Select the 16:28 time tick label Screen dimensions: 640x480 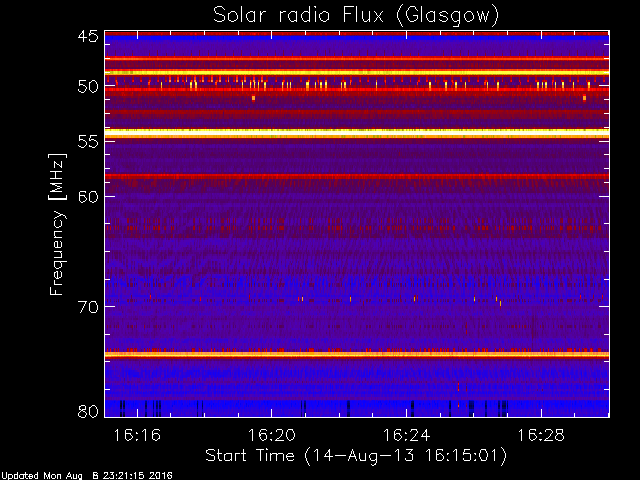coord(541,436)
